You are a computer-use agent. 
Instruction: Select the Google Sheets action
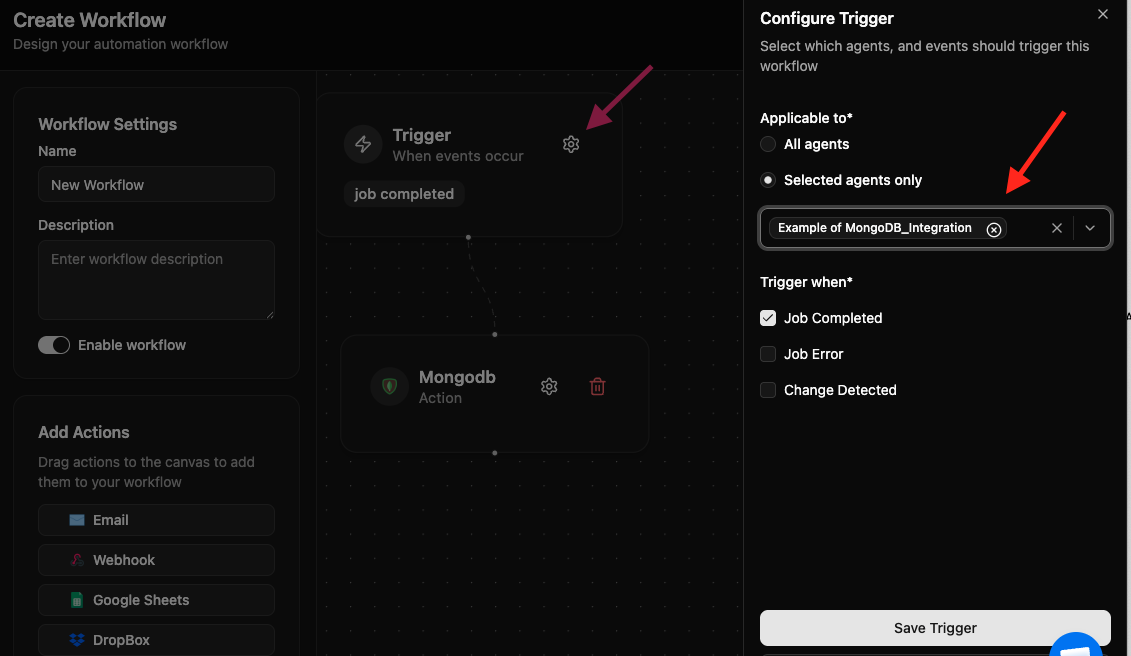[156, 600]
